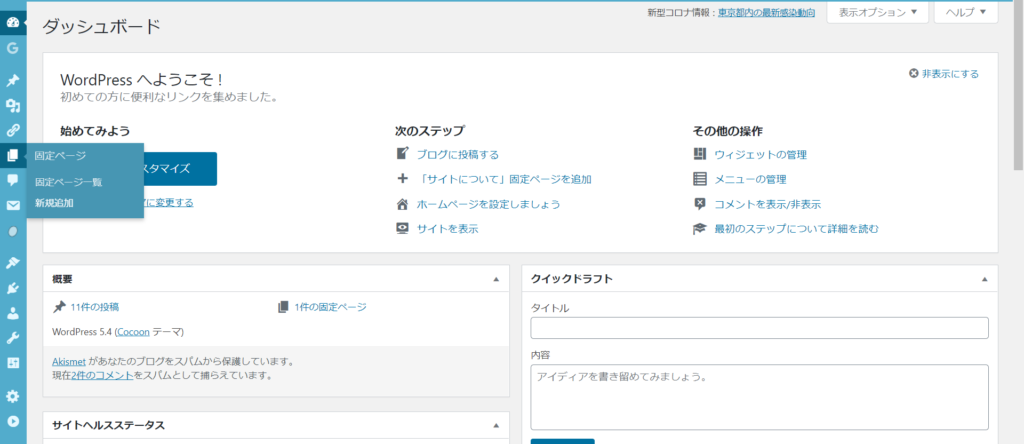Click the gear icon in sidebar
Image resolution: width=1024 pixels, height=444 pixels.
pos(12,396)
